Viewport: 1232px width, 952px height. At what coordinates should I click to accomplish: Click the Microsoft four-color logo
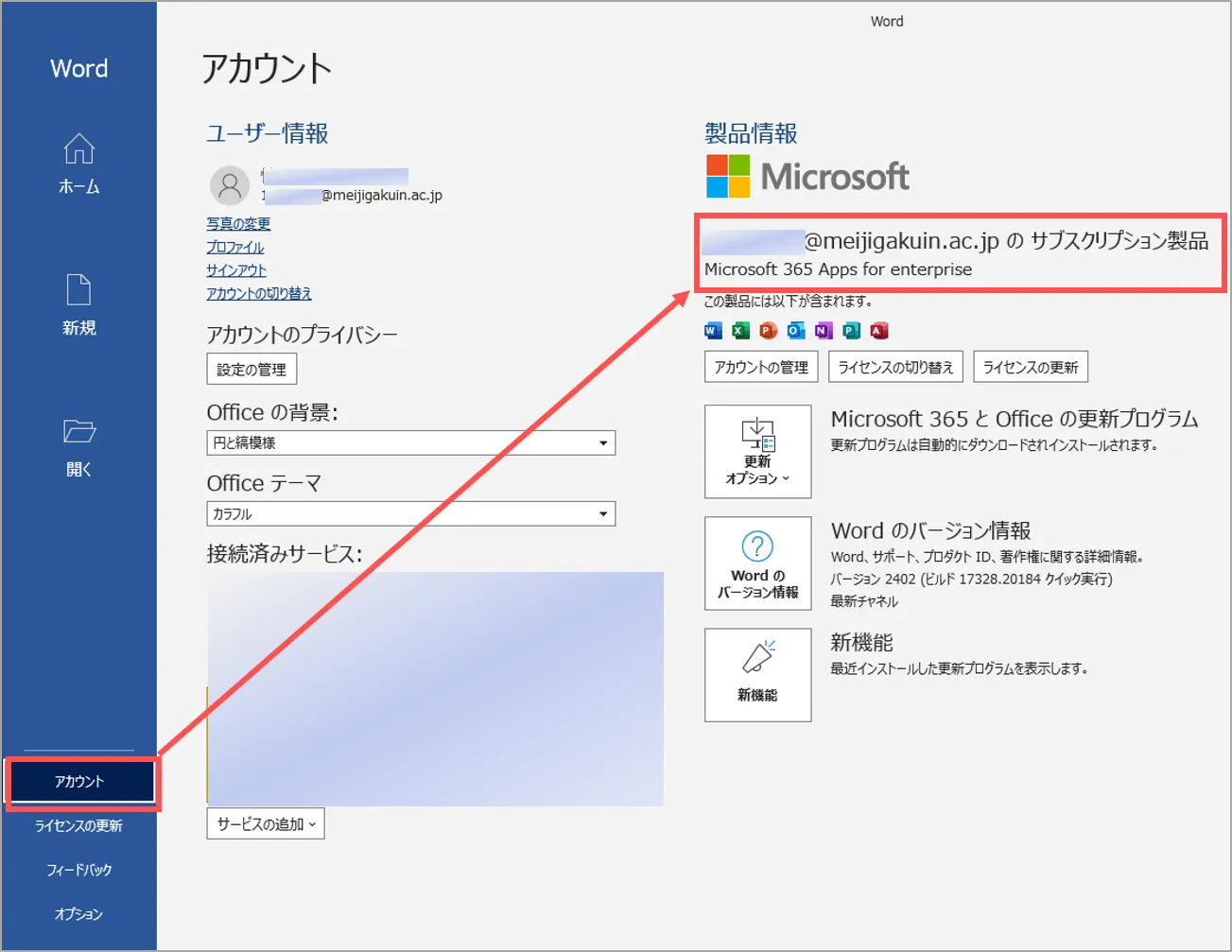728,176
